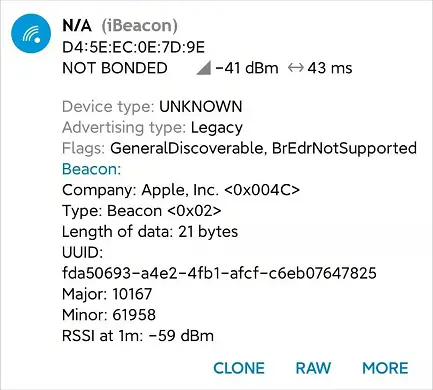Tap the blue iBeacon device icon

31,33
